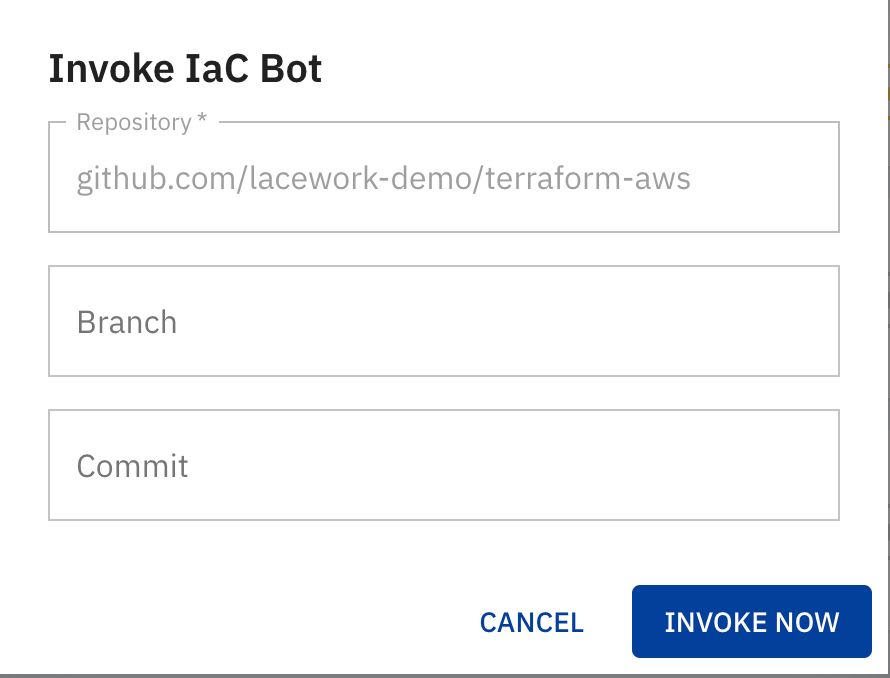Trigger the IaC Bot invocation button
The width and height of the screenshot is (890, 678).
pos(751,621)
